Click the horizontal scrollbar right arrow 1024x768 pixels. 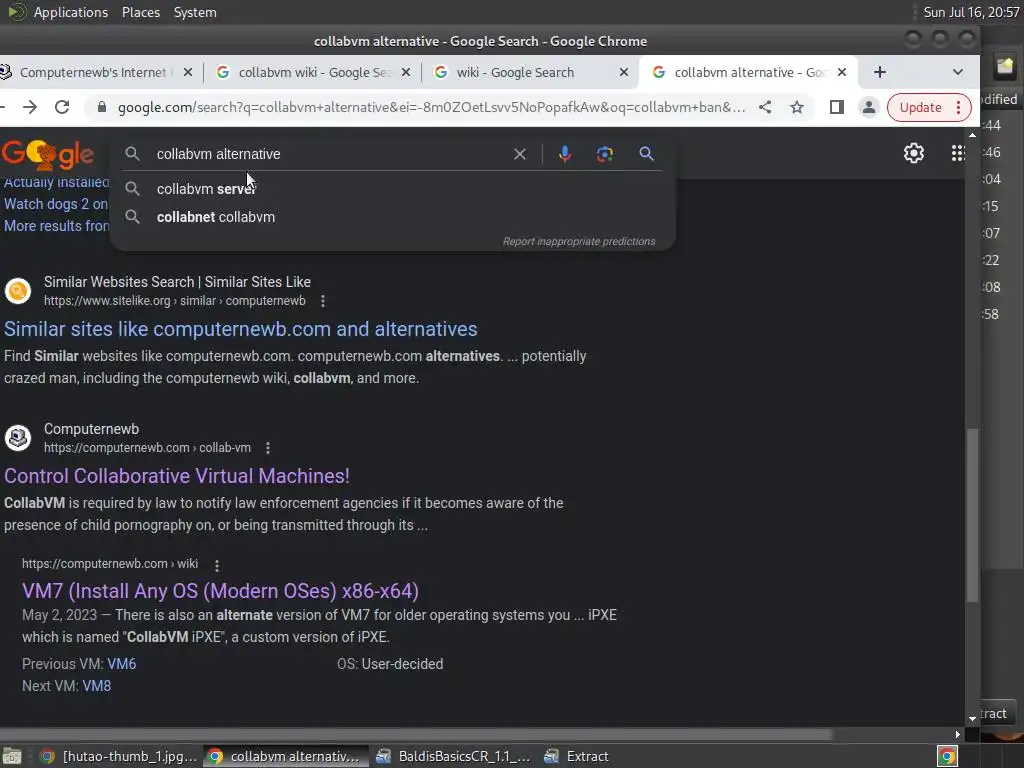coord(957,735)
